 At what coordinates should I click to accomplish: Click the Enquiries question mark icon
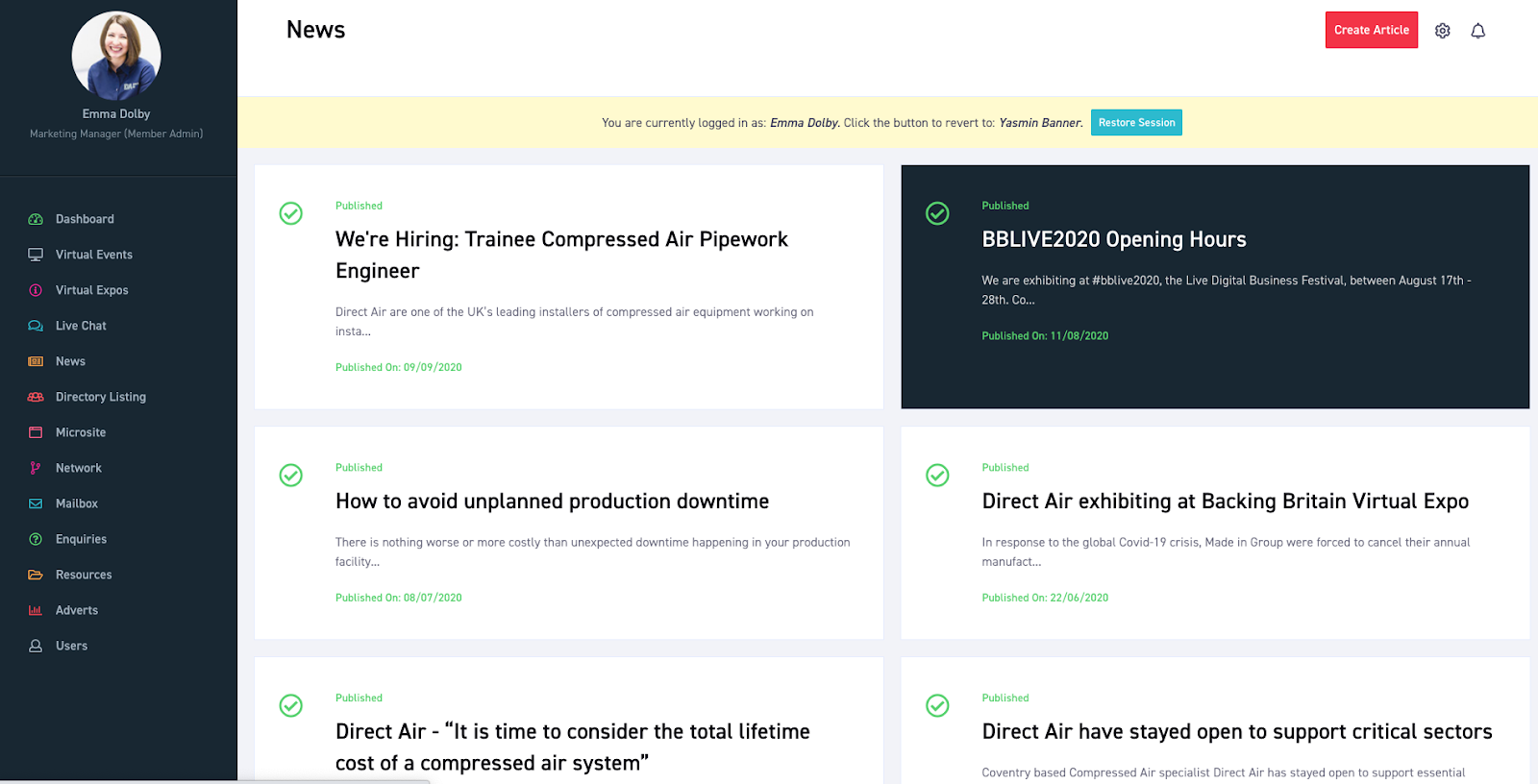click(36, 539)
